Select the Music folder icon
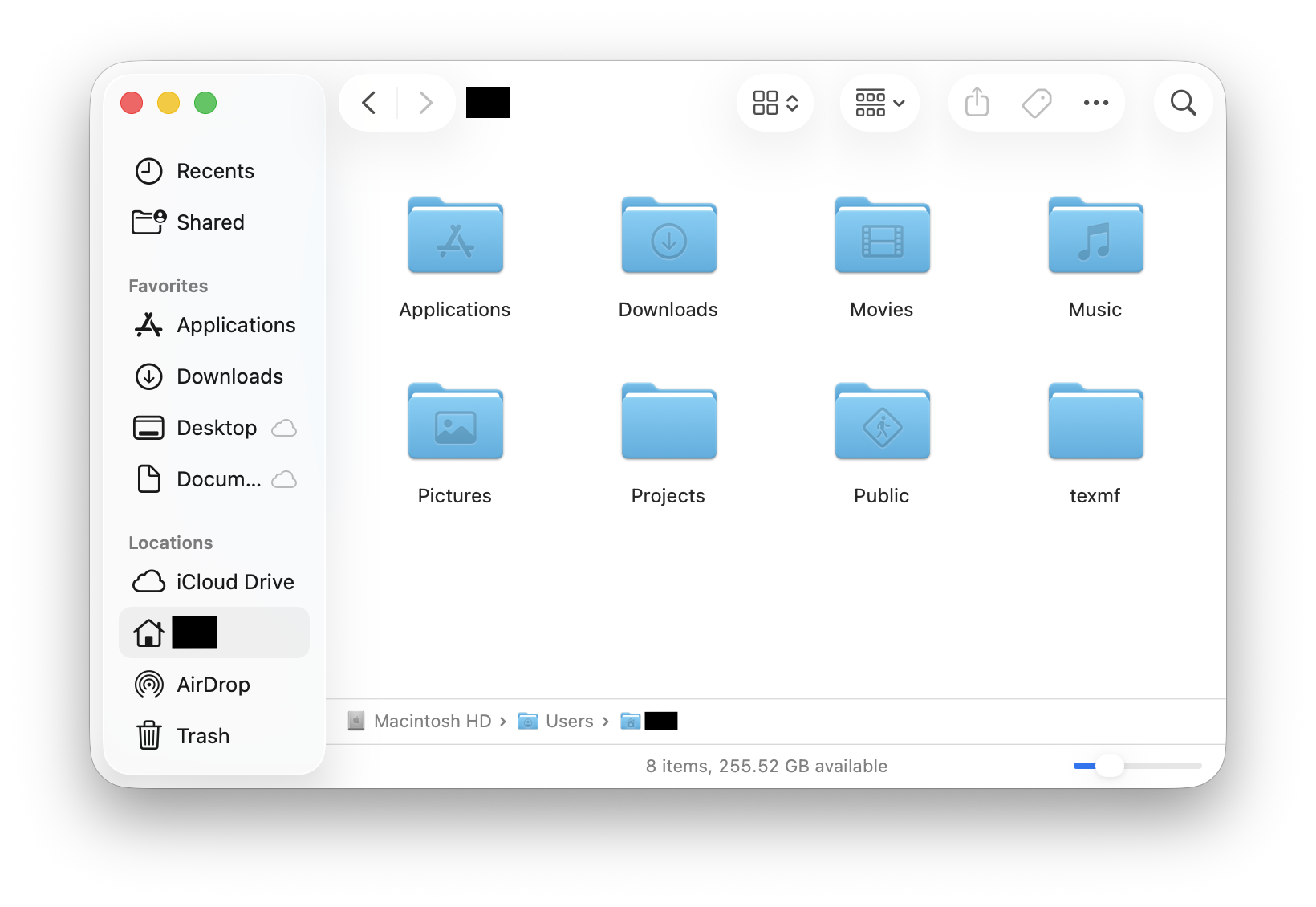This screenshot has height=907, width=1316. coord(1096,235)
